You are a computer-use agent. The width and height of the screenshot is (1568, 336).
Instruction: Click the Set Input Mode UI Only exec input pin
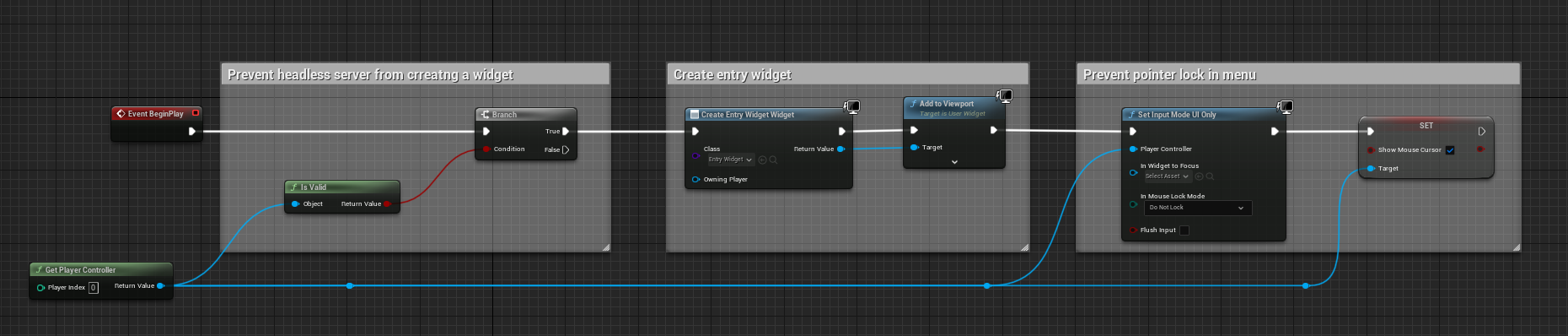point(1133,131)
